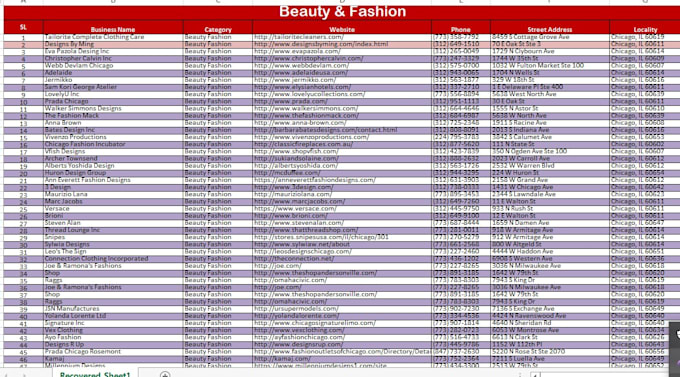This screenshot has height=377, width=680.
Task: Open the http://www.brioni.com/ link
Action: coord(291,216)
